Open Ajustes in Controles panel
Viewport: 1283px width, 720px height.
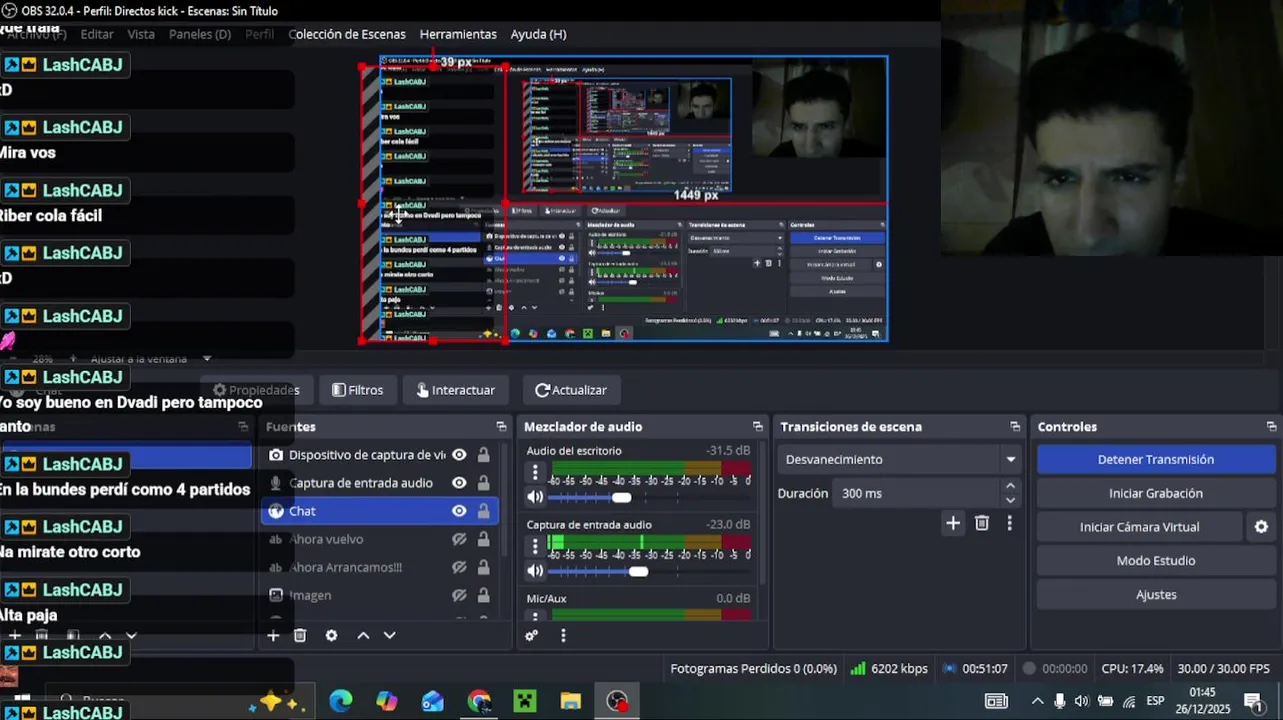[1156, 595]
